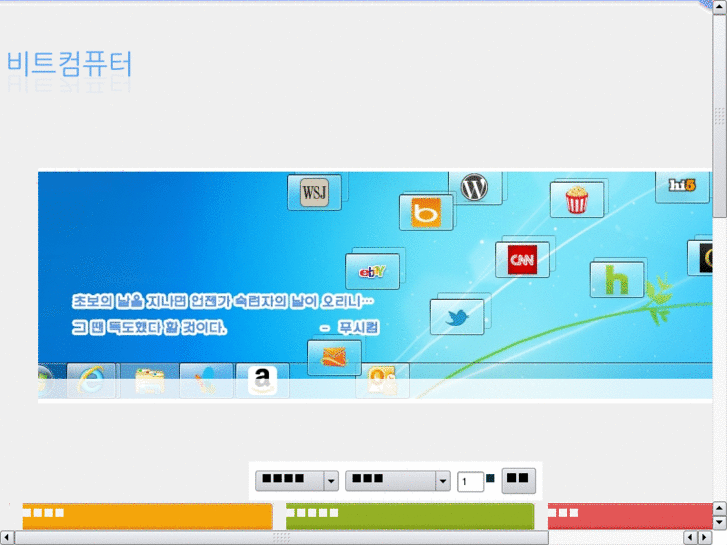Click the Amazon 'a' icon
The height and width of the screenshot is (545, 727).
coord(262,381)
